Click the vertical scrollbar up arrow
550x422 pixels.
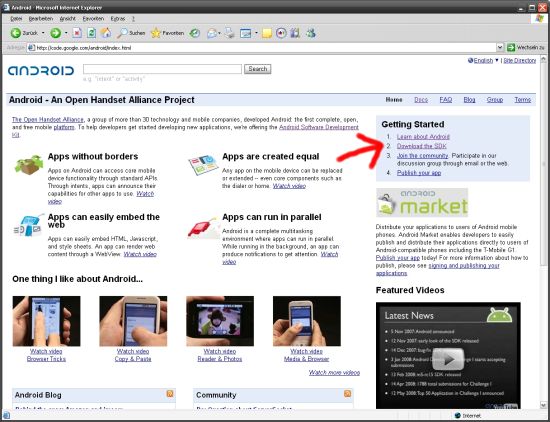tap(543, 59)
